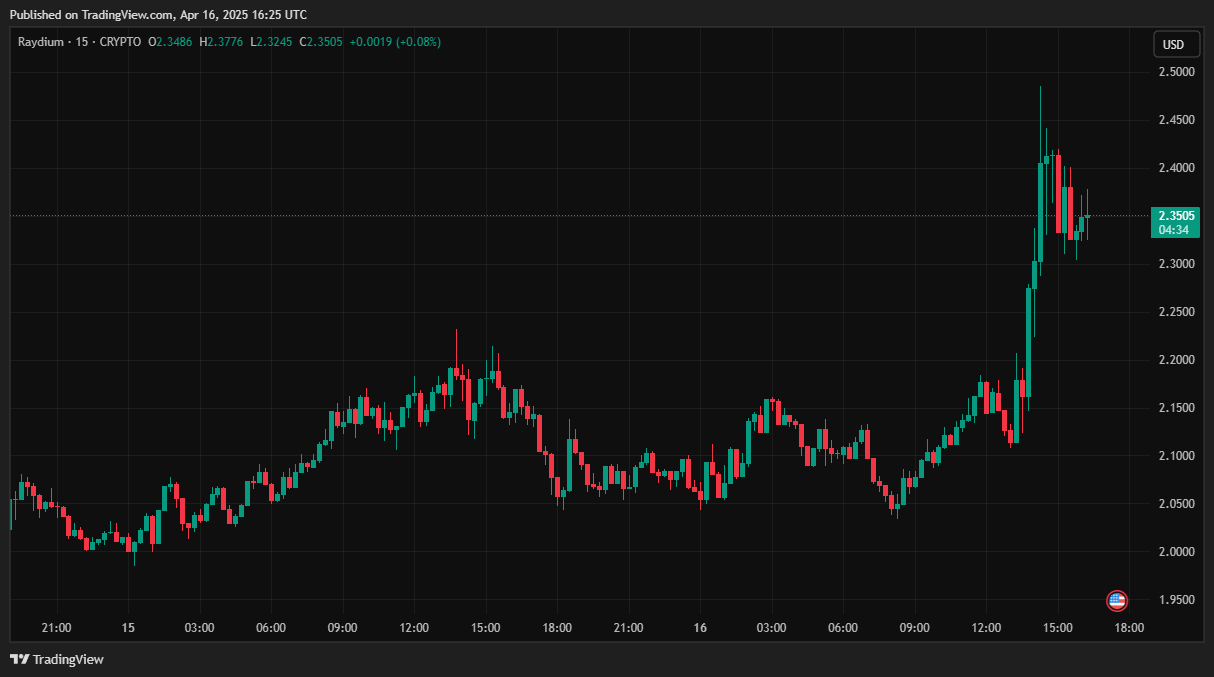Open the USD currency selector
Screen dimensions: 1214x677
point(1173,45)
